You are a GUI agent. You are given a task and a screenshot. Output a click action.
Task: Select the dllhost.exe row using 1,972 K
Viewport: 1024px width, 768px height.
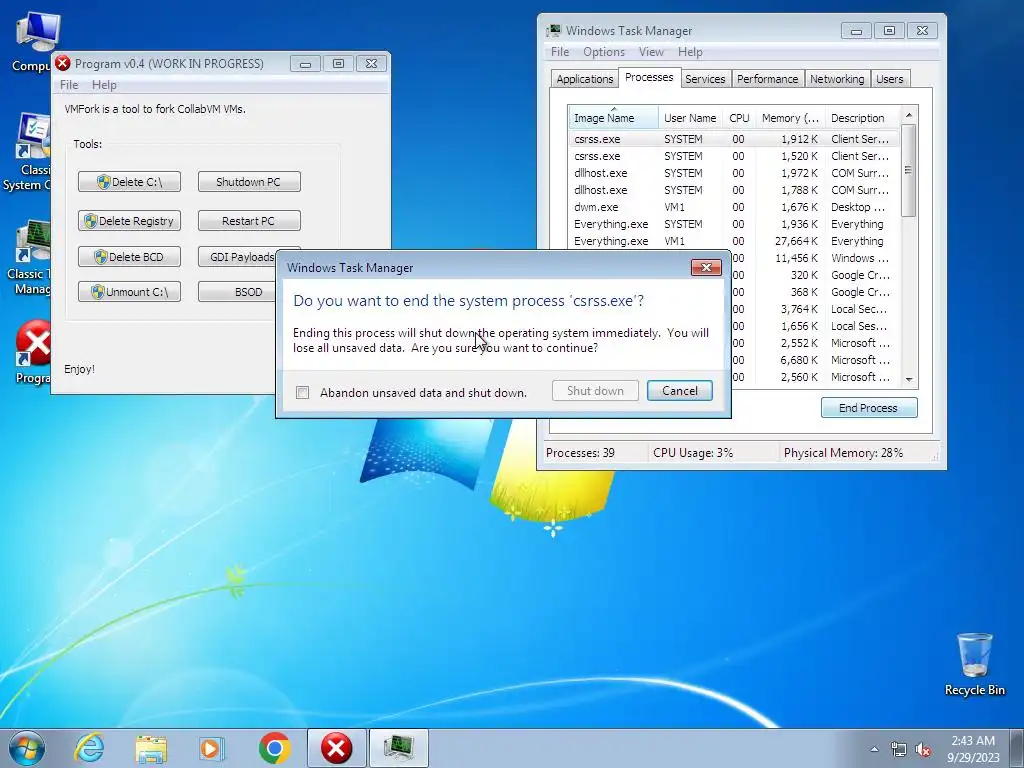(x=734, y=173)
